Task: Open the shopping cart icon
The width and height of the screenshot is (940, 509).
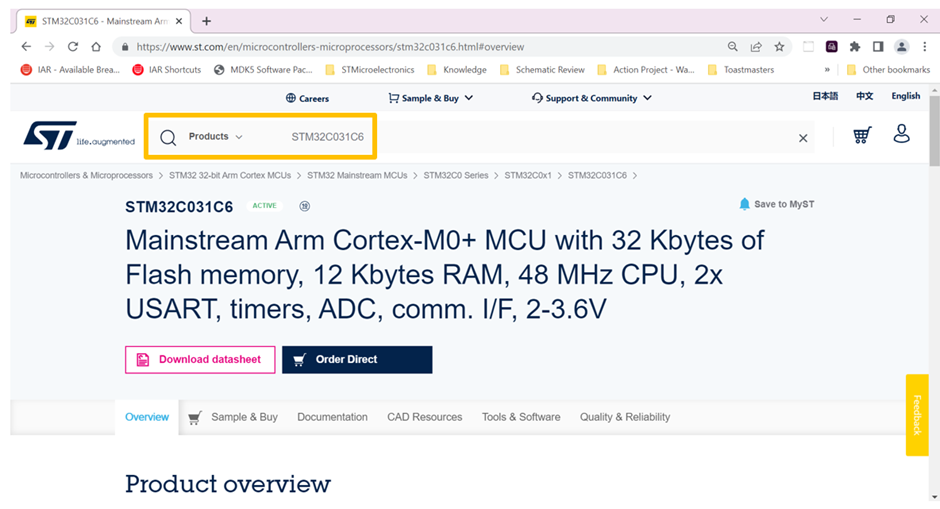Action: point(862,135)
